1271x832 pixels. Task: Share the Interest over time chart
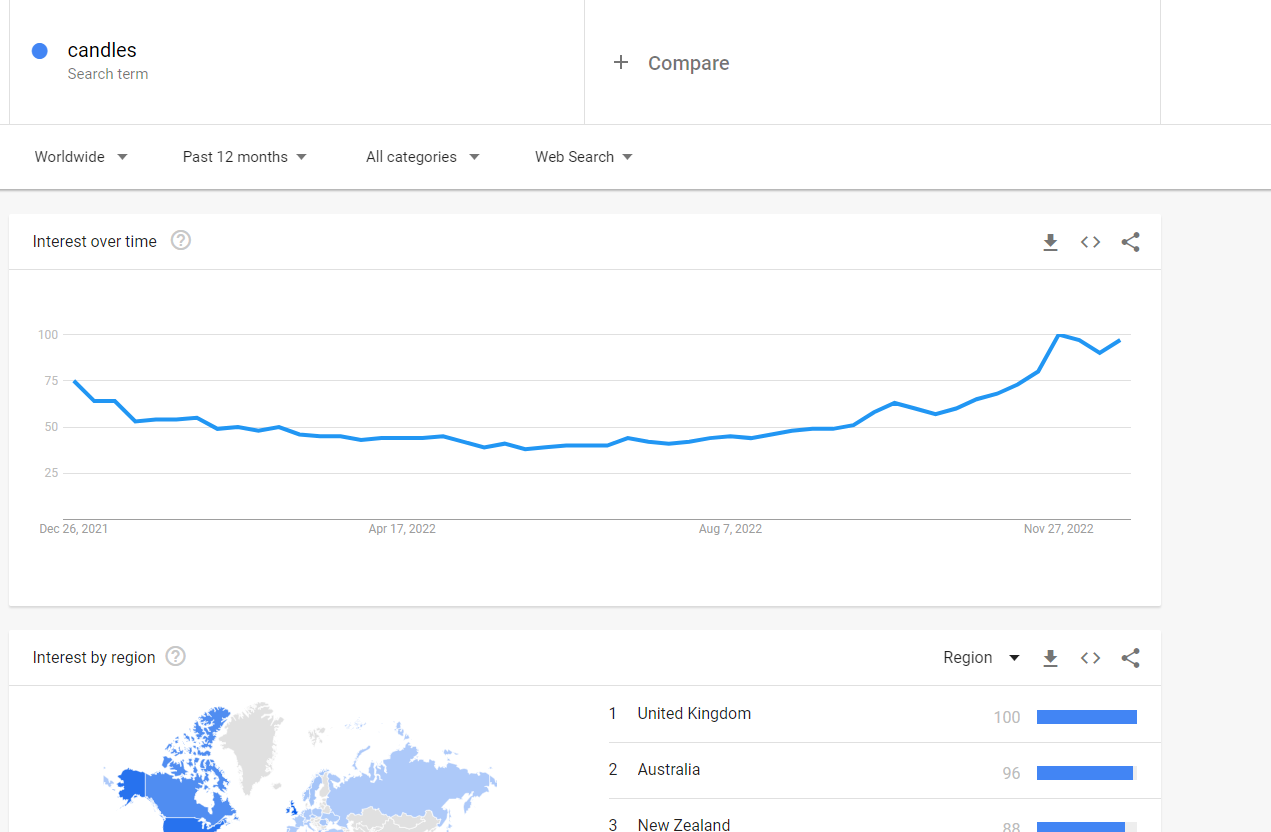click(x=1130, y=242)
